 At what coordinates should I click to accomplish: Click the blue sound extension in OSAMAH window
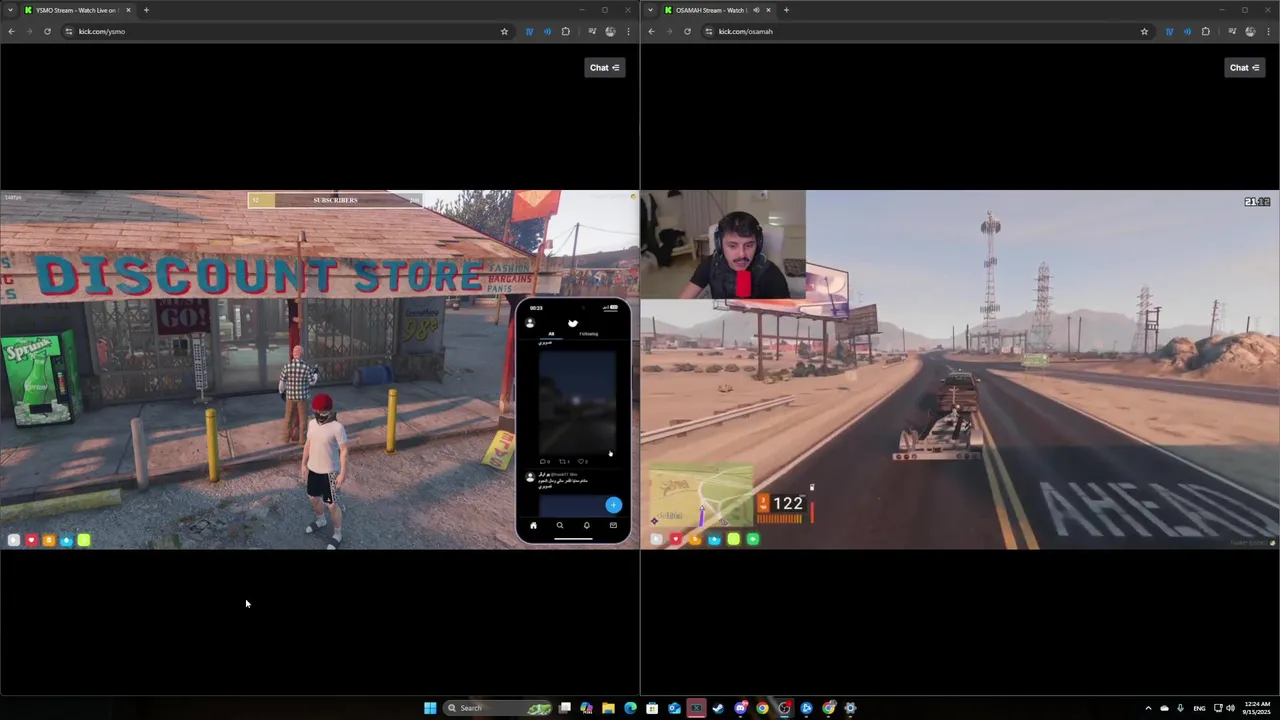[1187, 31]
